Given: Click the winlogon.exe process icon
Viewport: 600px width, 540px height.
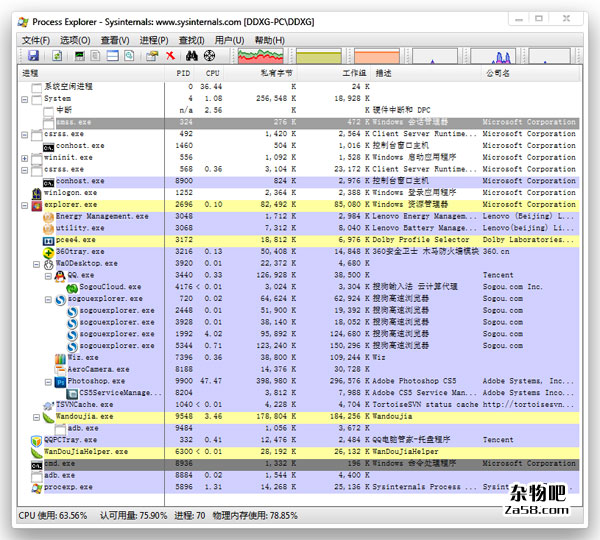Looking at the screenshot, I should point(37,194).
